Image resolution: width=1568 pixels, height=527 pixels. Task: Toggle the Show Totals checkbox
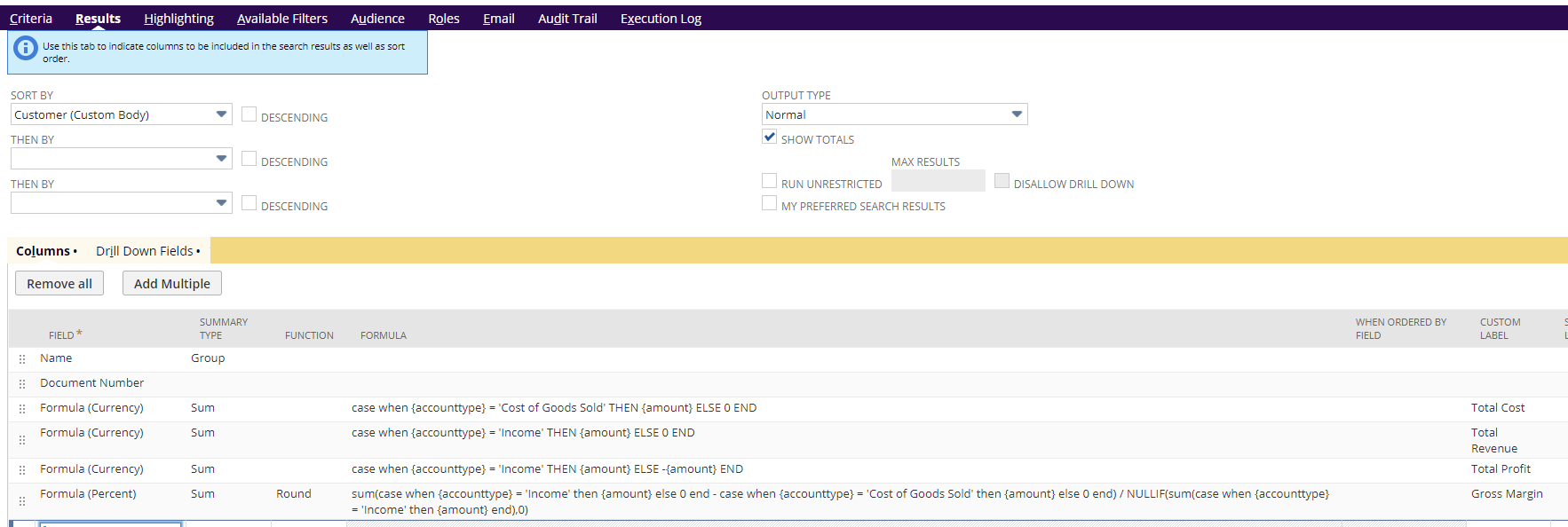tap(770, 137)
